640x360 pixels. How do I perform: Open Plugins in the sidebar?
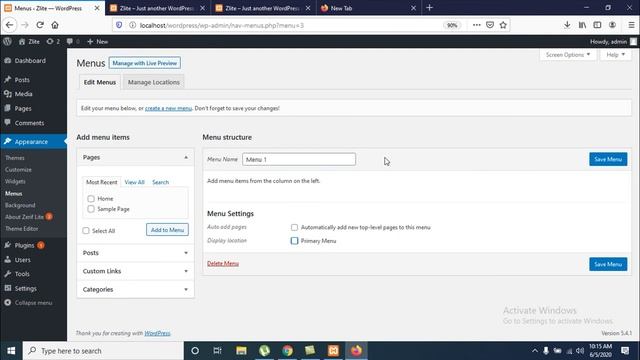pyautogui.click(x=24, y=245)
